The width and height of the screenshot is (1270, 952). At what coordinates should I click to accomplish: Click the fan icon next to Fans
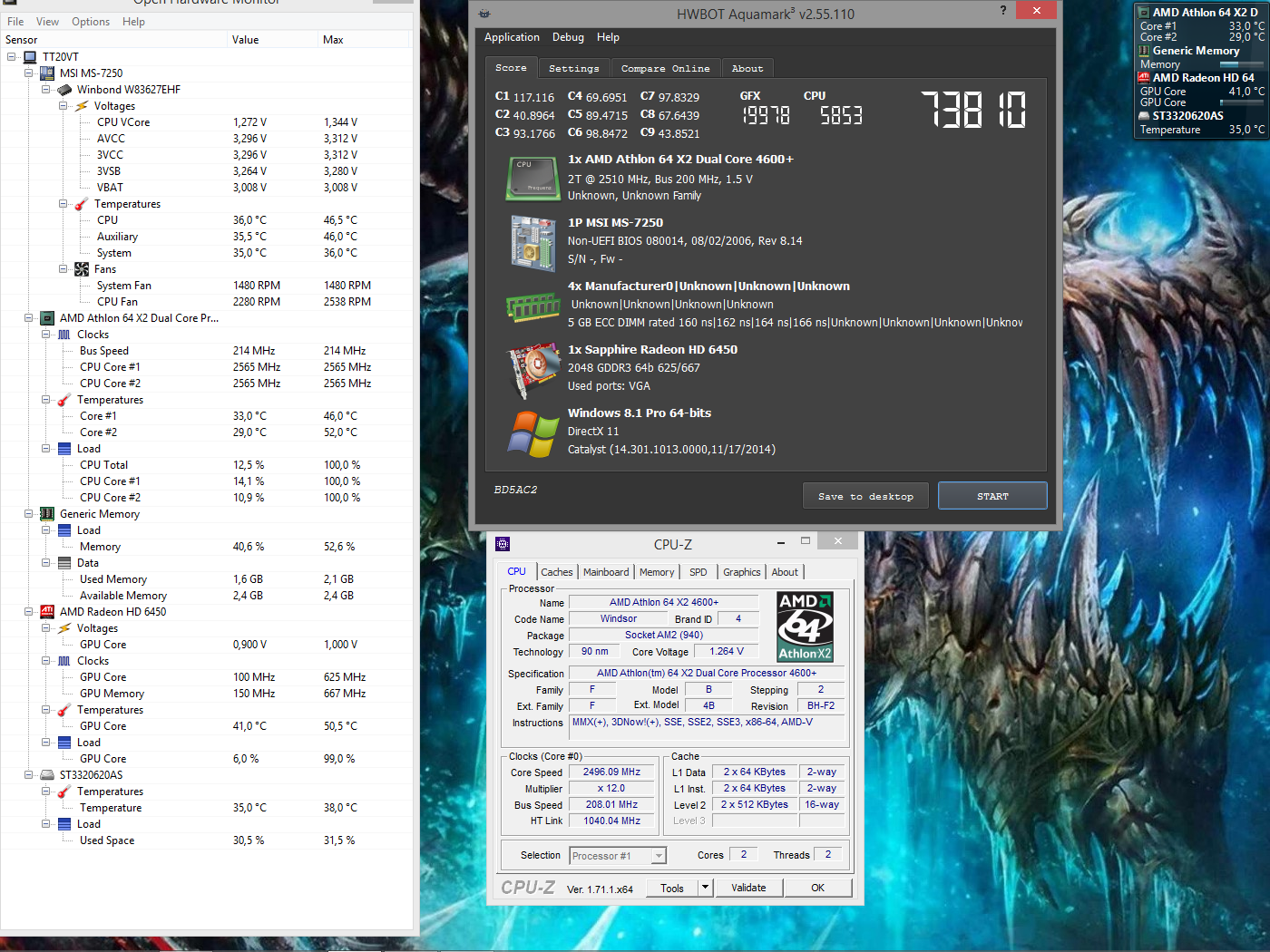pos(82,269)
